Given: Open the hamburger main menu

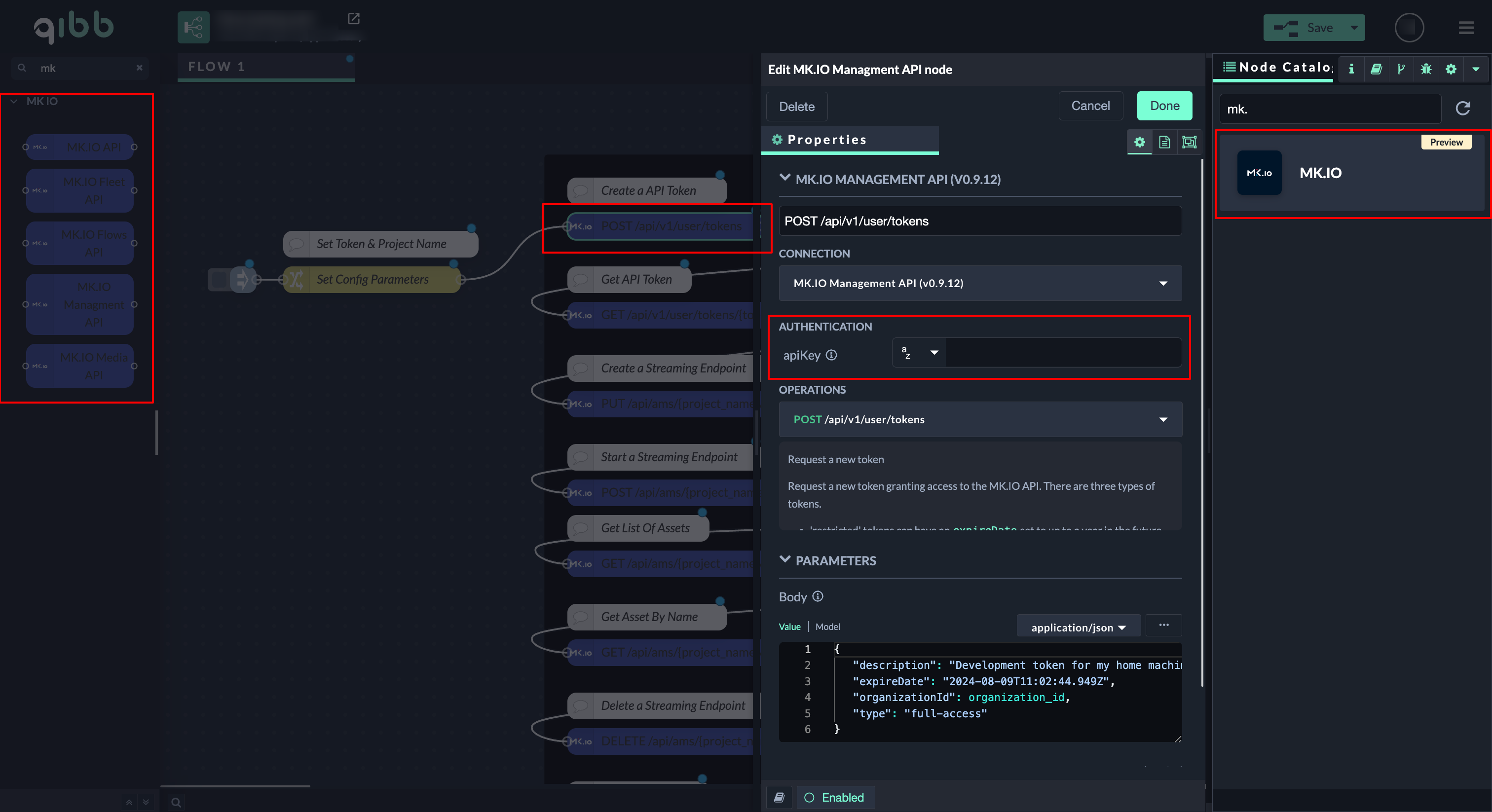Looking at the screenshot, I should 1466,28.
